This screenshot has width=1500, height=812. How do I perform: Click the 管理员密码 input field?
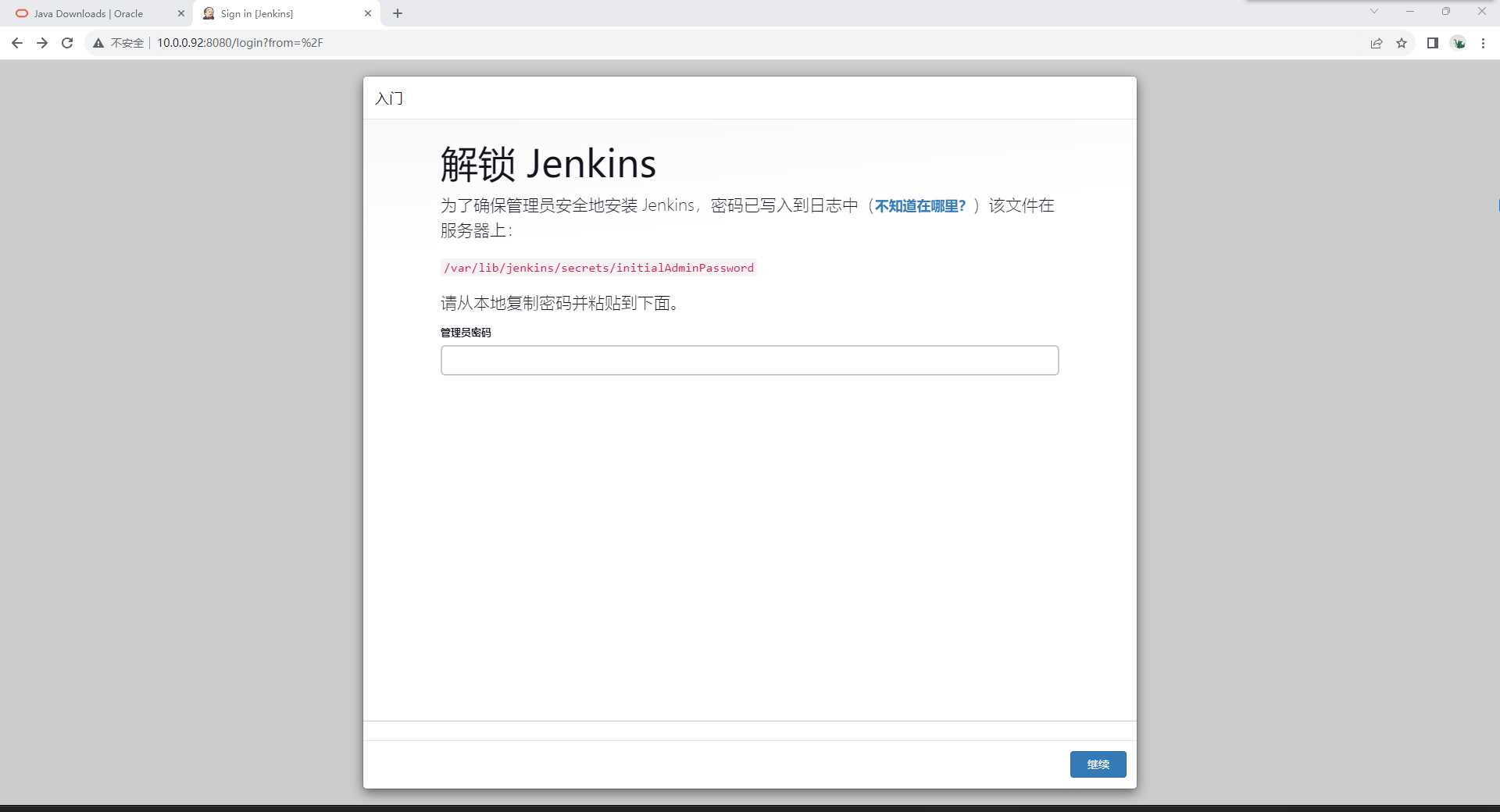tap(750, 360)
